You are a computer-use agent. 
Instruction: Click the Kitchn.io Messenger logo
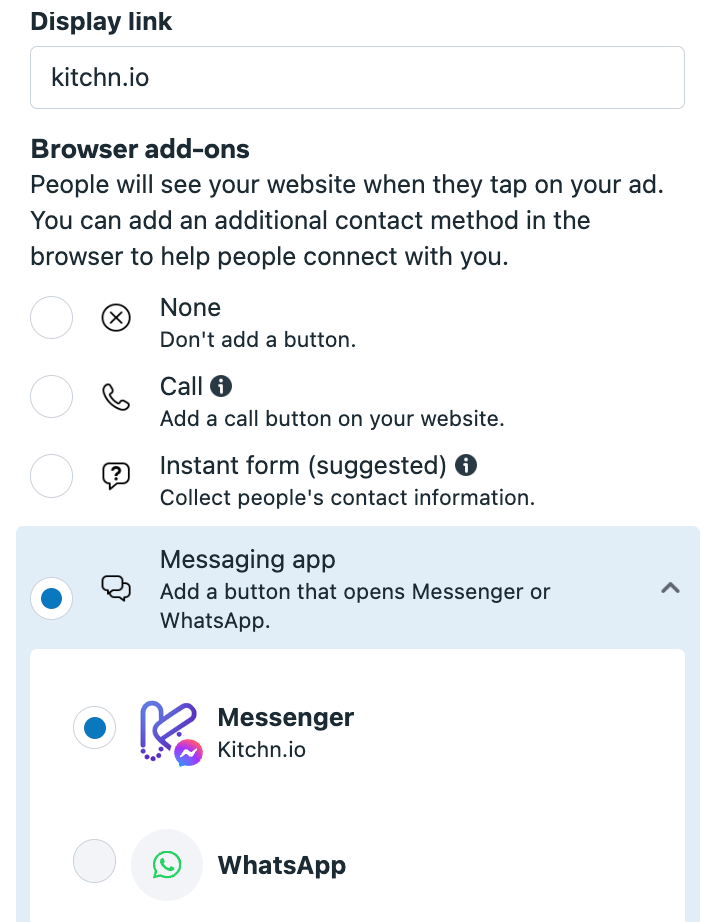coord(171,733)
